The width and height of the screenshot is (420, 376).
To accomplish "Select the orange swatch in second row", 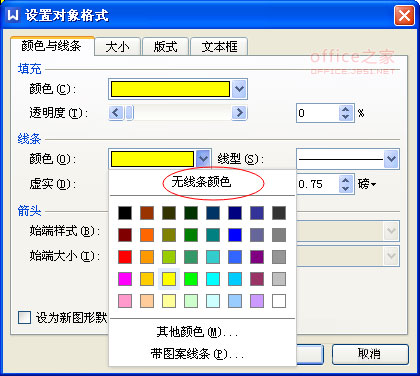I will click(x=147, y=235).
